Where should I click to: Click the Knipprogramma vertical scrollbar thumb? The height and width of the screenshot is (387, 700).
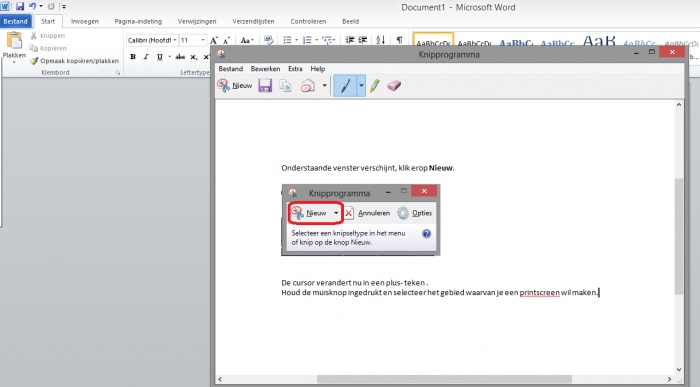point(679,236)
